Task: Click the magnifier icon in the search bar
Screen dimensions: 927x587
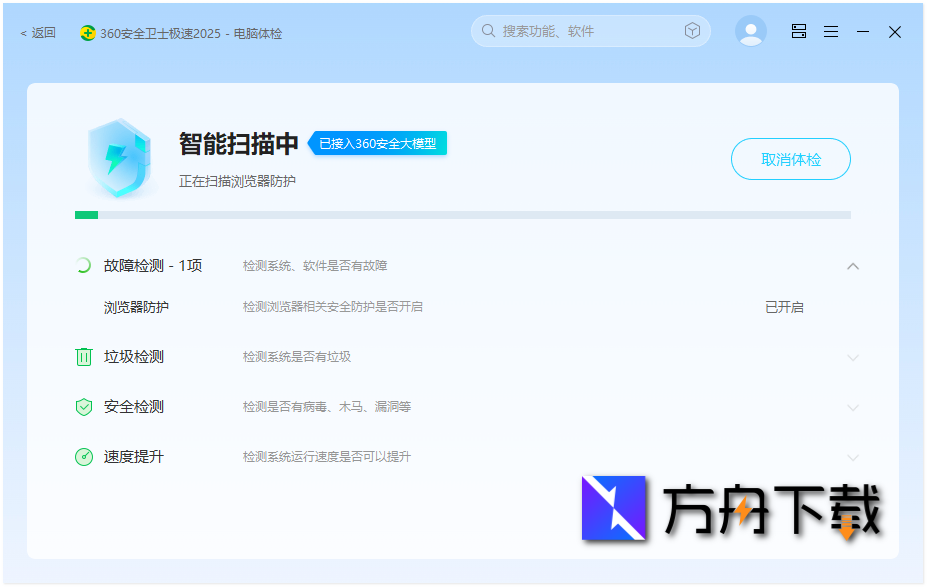Action: [487, 30]
